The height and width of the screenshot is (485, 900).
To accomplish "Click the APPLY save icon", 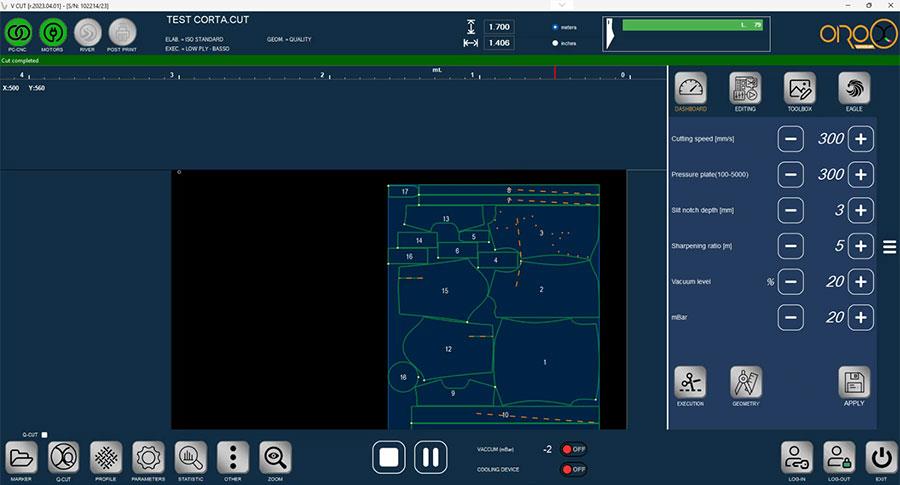I will click(854, 382).
